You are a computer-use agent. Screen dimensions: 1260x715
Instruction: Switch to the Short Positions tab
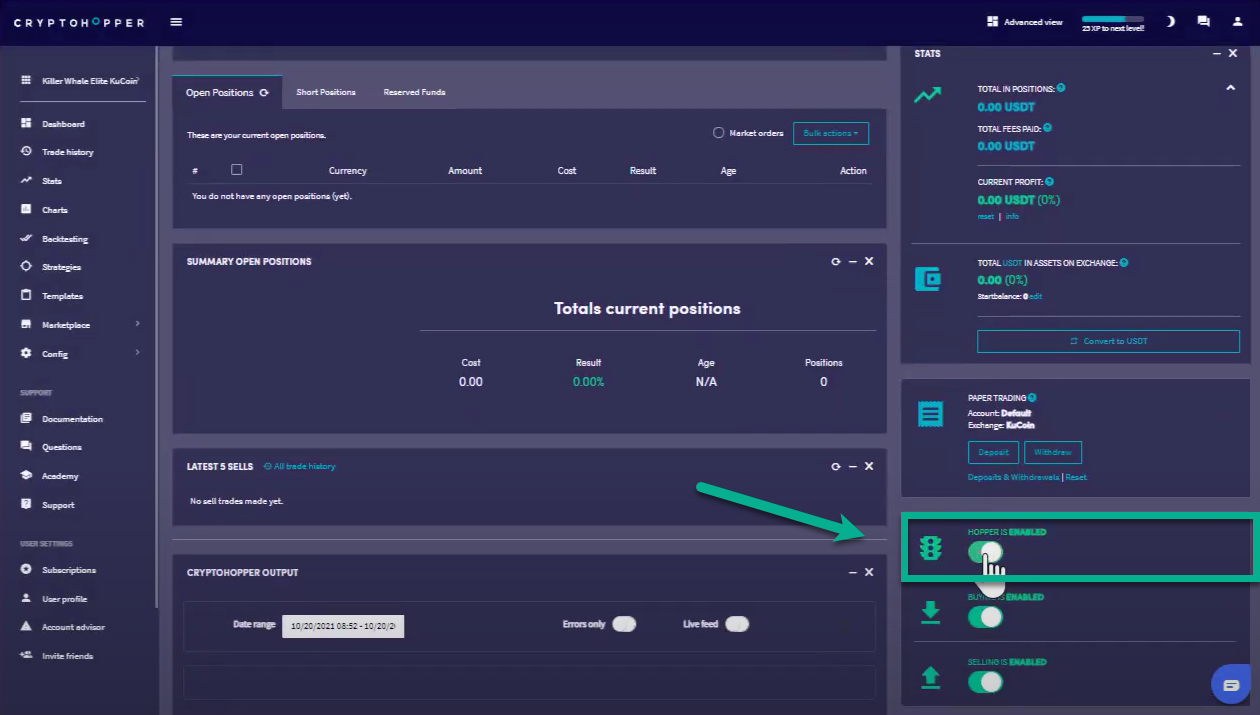[x=325, y=92]
